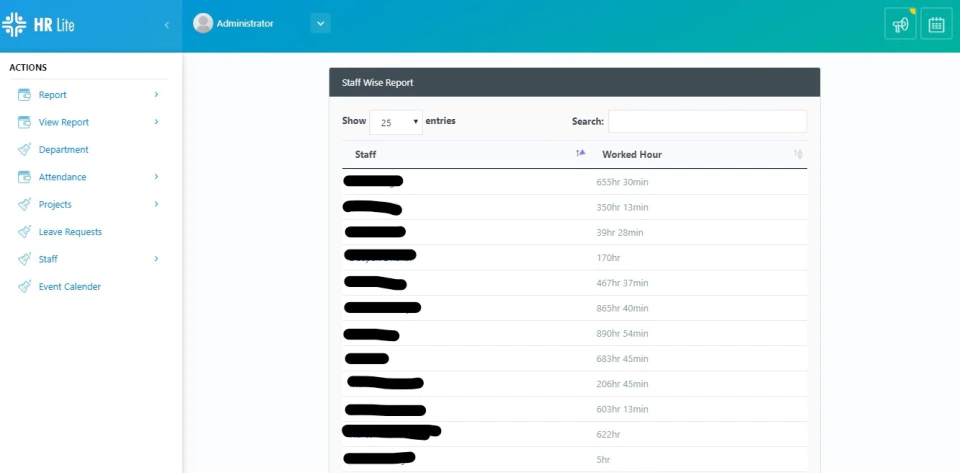Go to Event Calender page

tap(70, 286)
